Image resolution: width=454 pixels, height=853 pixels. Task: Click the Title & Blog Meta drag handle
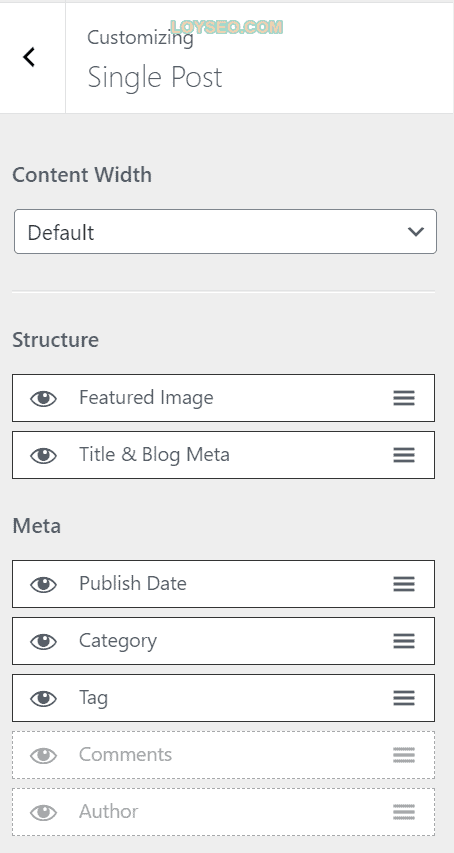[404, 455]
